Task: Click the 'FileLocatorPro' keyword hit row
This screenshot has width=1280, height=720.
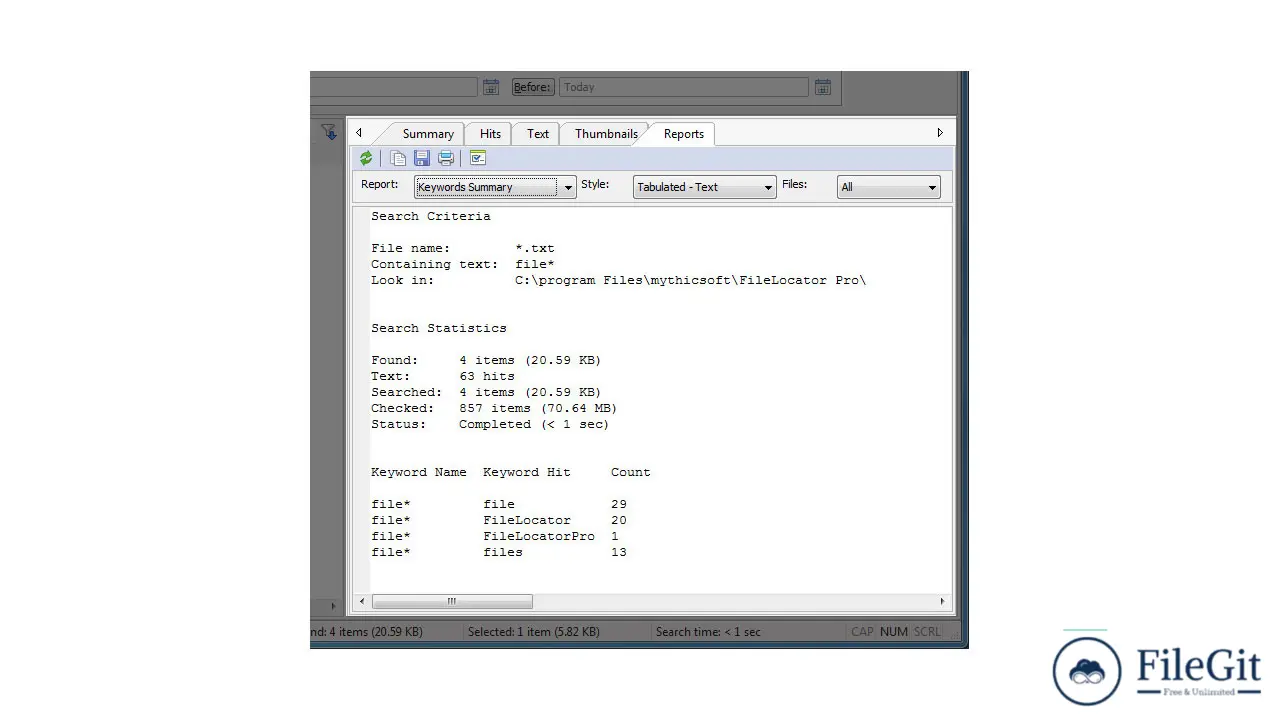Action: click(539, 536)
